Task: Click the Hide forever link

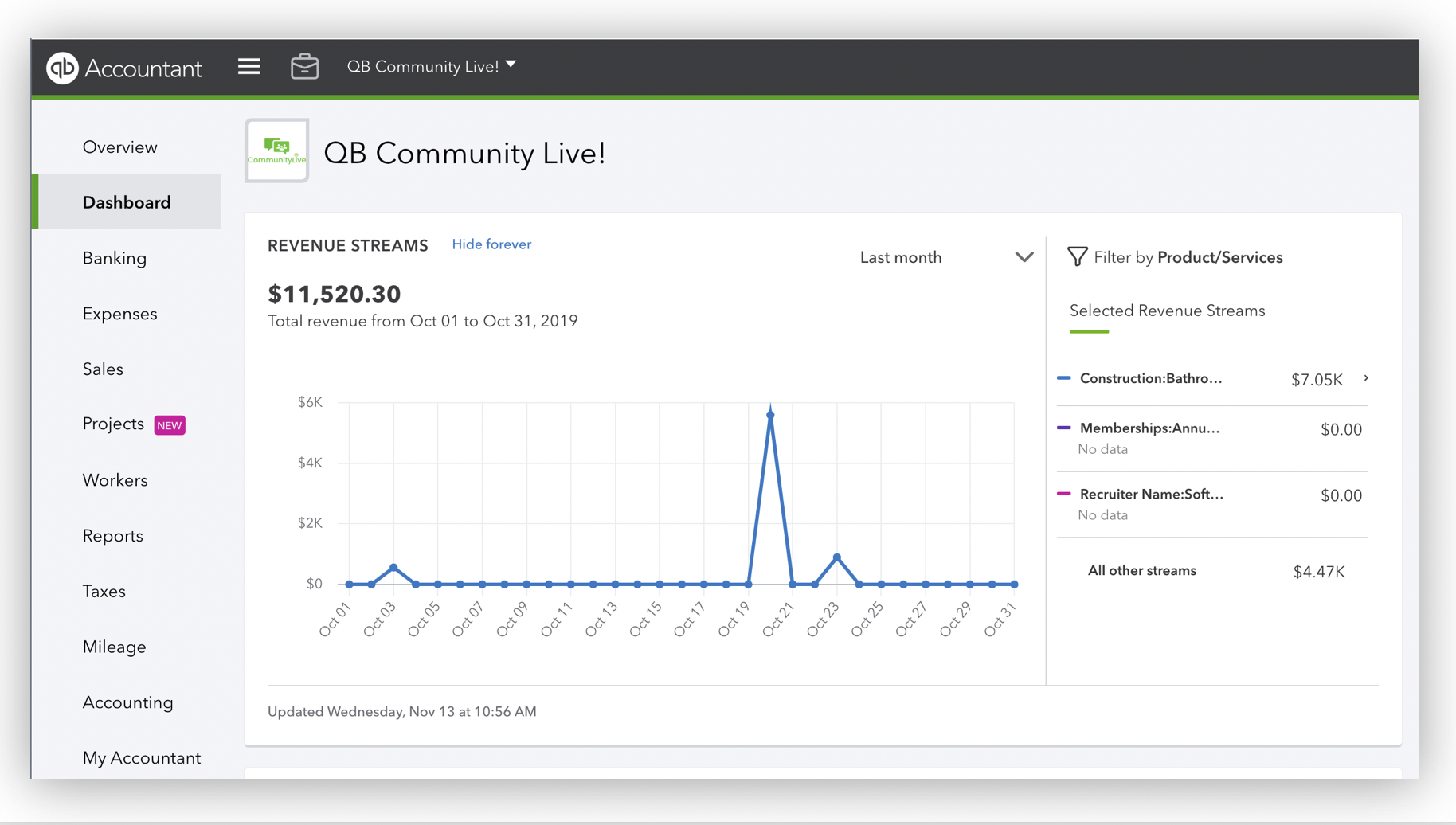Action: [491, 244]
